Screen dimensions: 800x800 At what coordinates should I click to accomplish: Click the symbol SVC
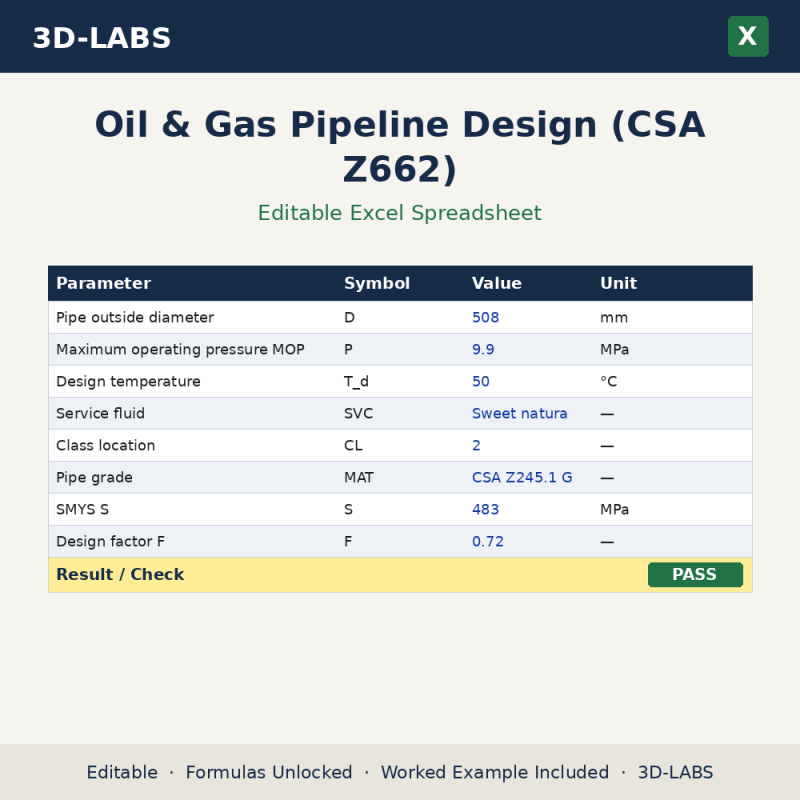click(x=358, y=413)
